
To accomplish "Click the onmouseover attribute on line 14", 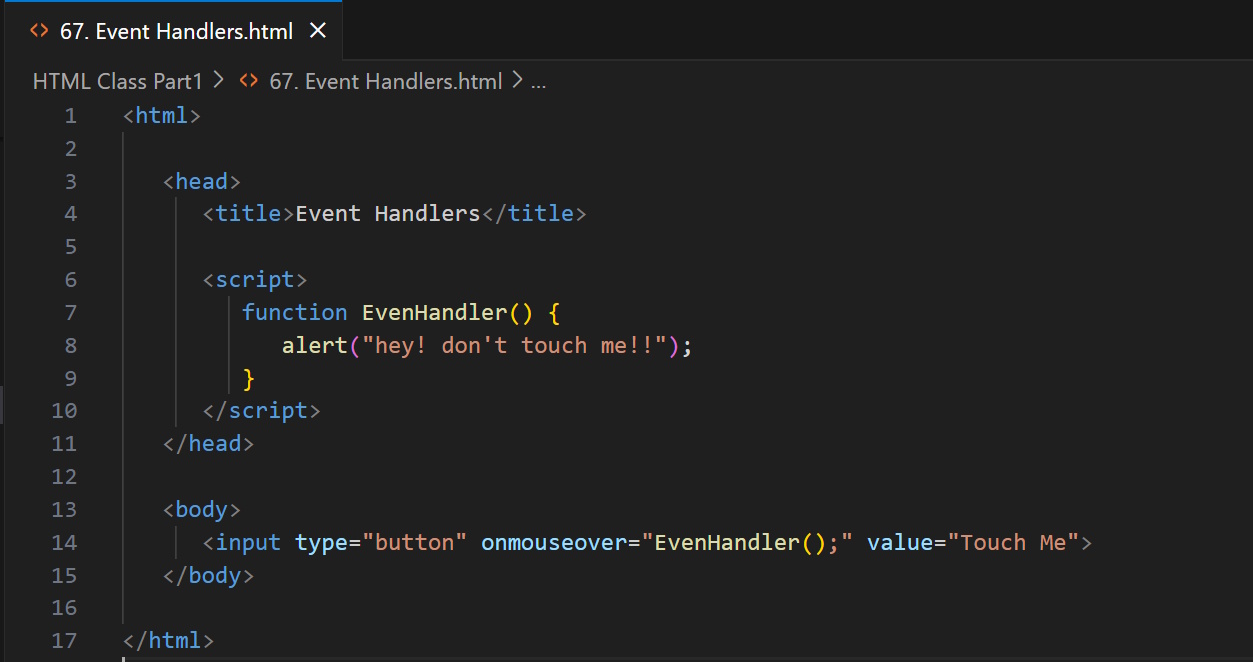I will (x=553, y=542).
